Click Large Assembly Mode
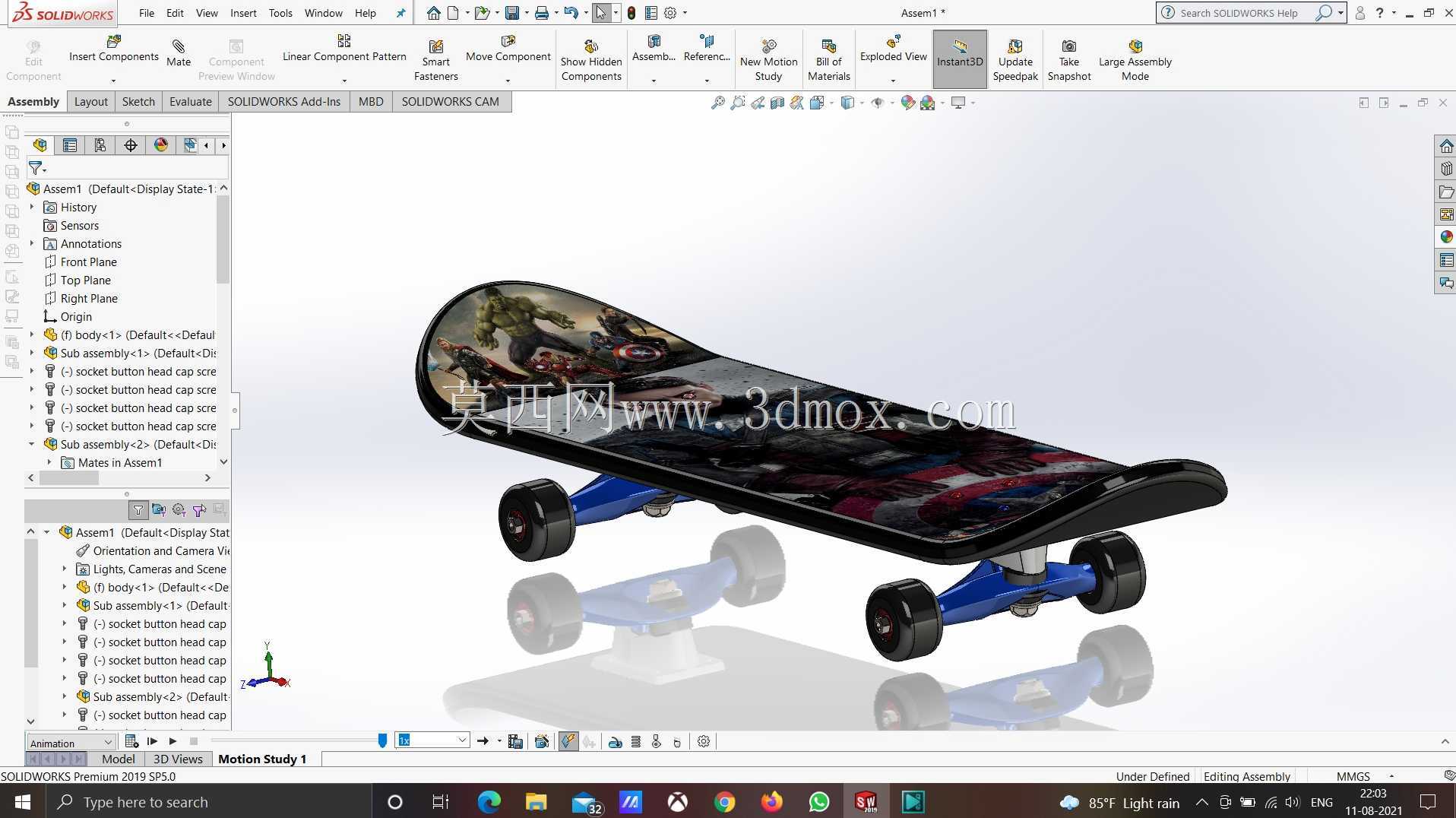This screenshot has height=818, width=1456. click(x=1135, y=60)
